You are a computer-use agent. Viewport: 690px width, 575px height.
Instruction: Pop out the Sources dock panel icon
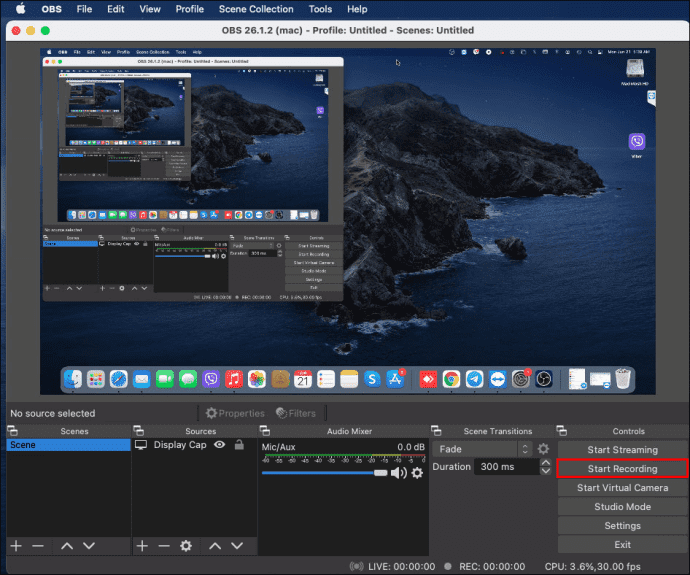click(139, 431)
